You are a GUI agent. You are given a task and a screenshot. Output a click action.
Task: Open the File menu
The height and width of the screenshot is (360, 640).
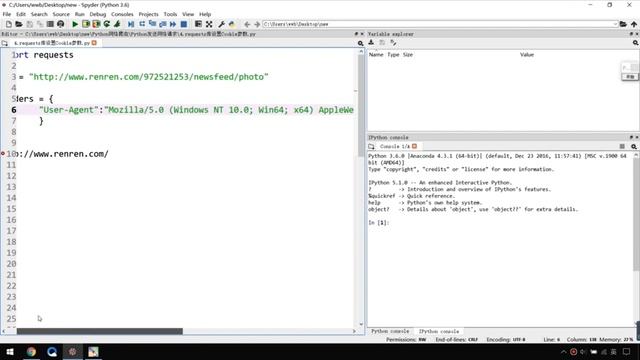[x=7, y=14]
